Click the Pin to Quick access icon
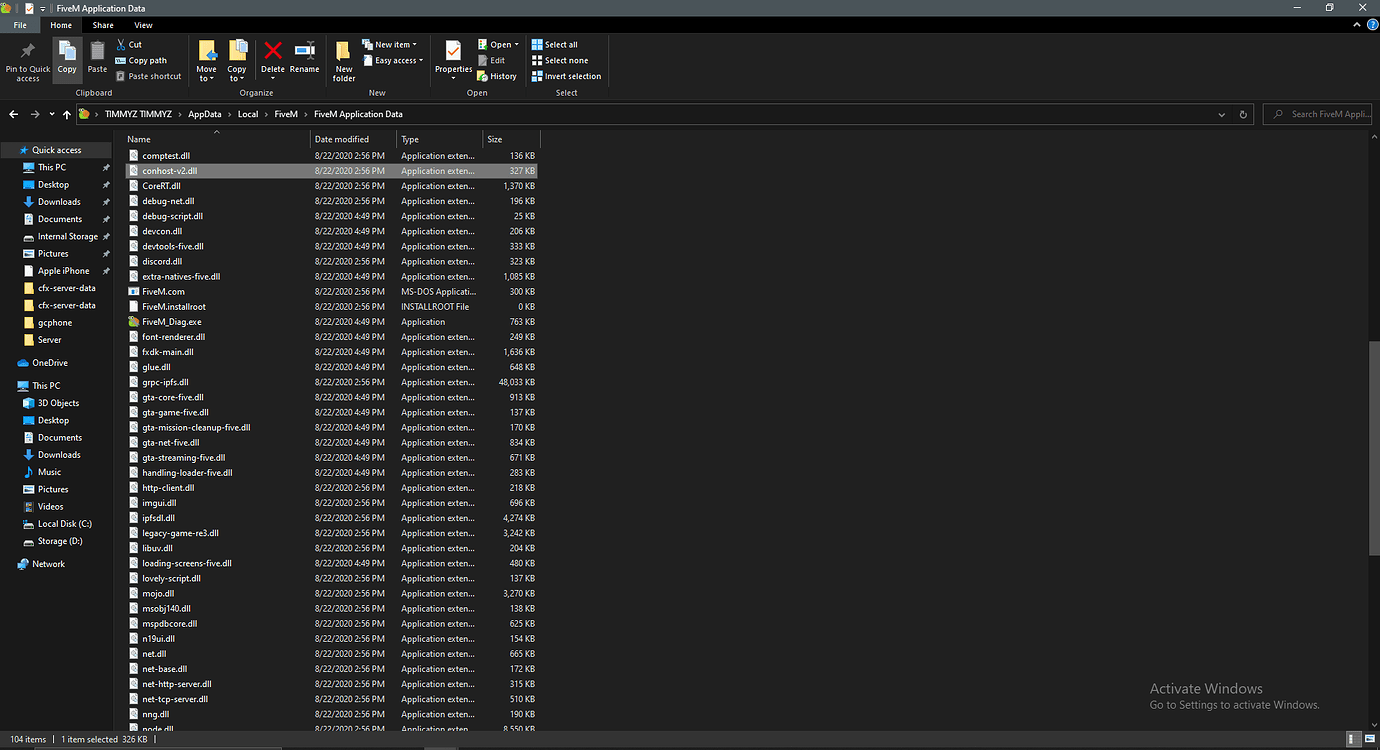This screenshot has width=1380, height=750. coord(26,58)
